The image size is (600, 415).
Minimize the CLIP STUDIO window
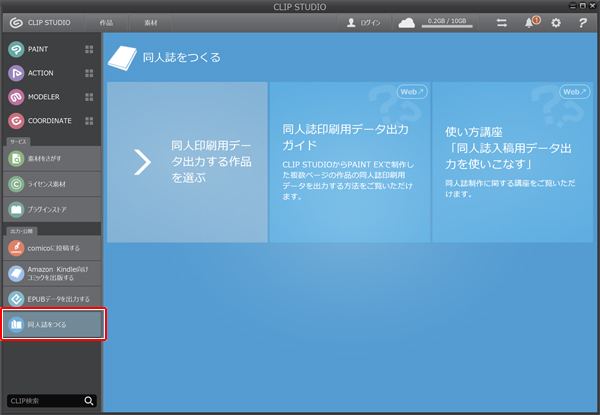tap(572, 6)
